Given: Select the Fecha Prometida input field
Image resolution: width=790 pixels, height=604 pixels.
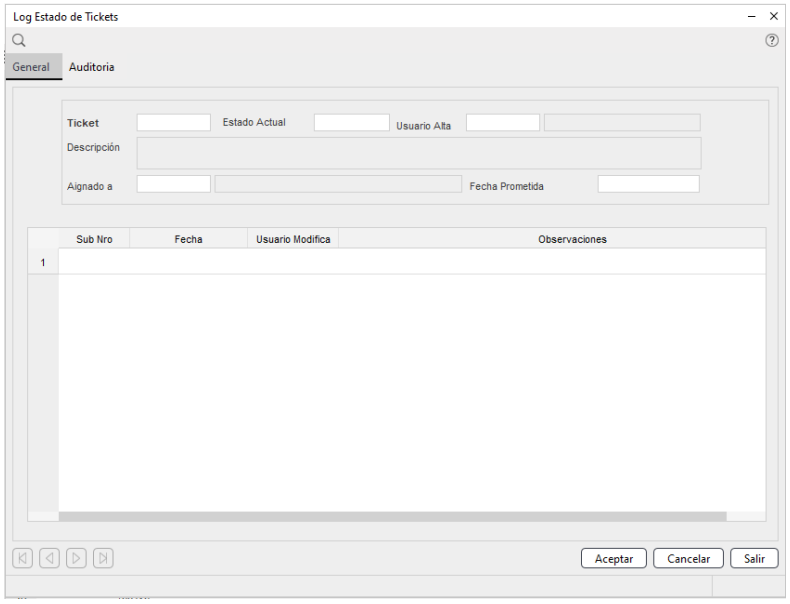Looking at the screenshot, I should (x=648, y=184).
